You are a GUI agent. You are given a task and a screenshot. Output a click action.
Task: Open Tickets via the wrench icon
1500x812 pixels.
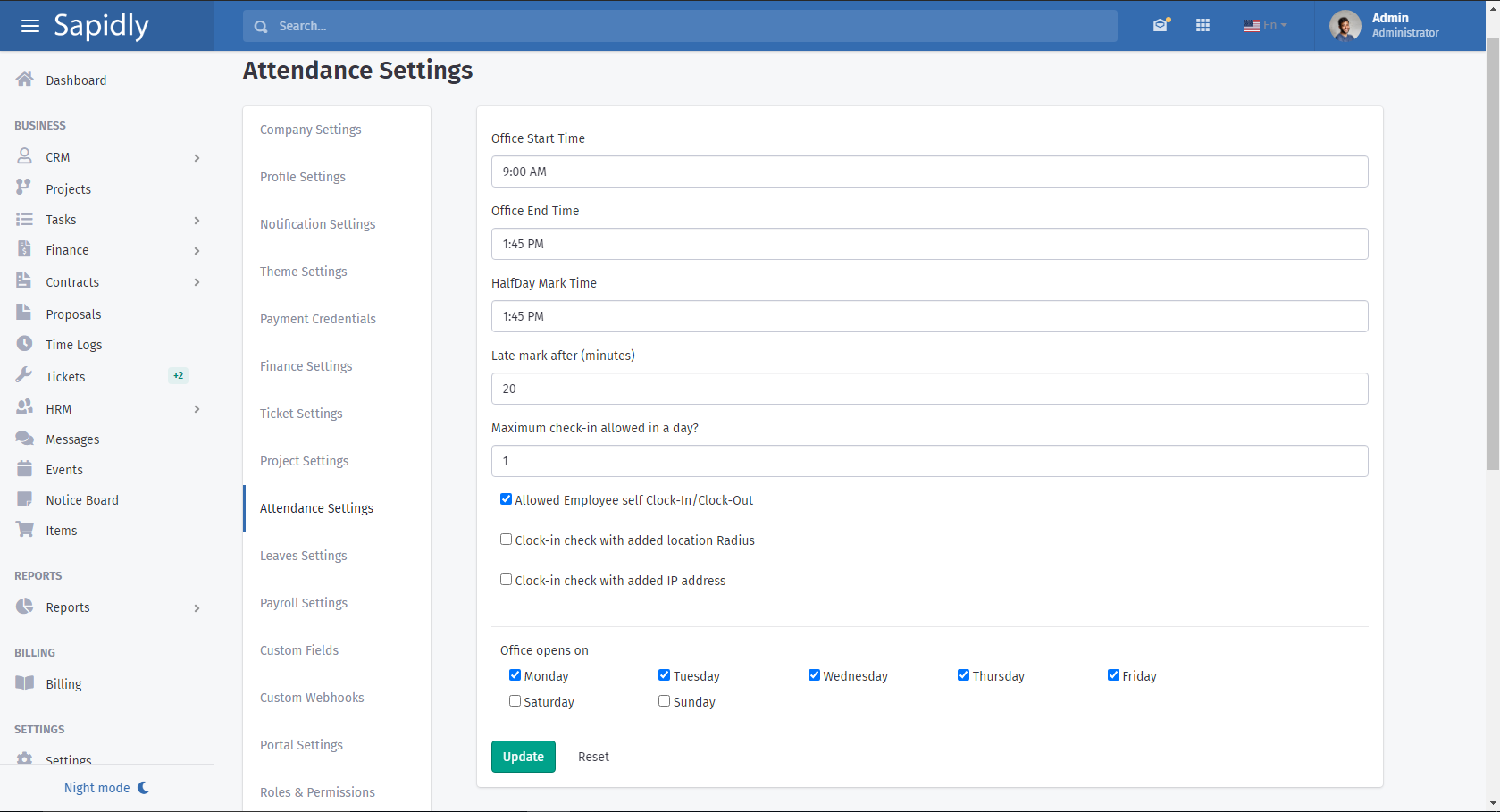(25, 376)
